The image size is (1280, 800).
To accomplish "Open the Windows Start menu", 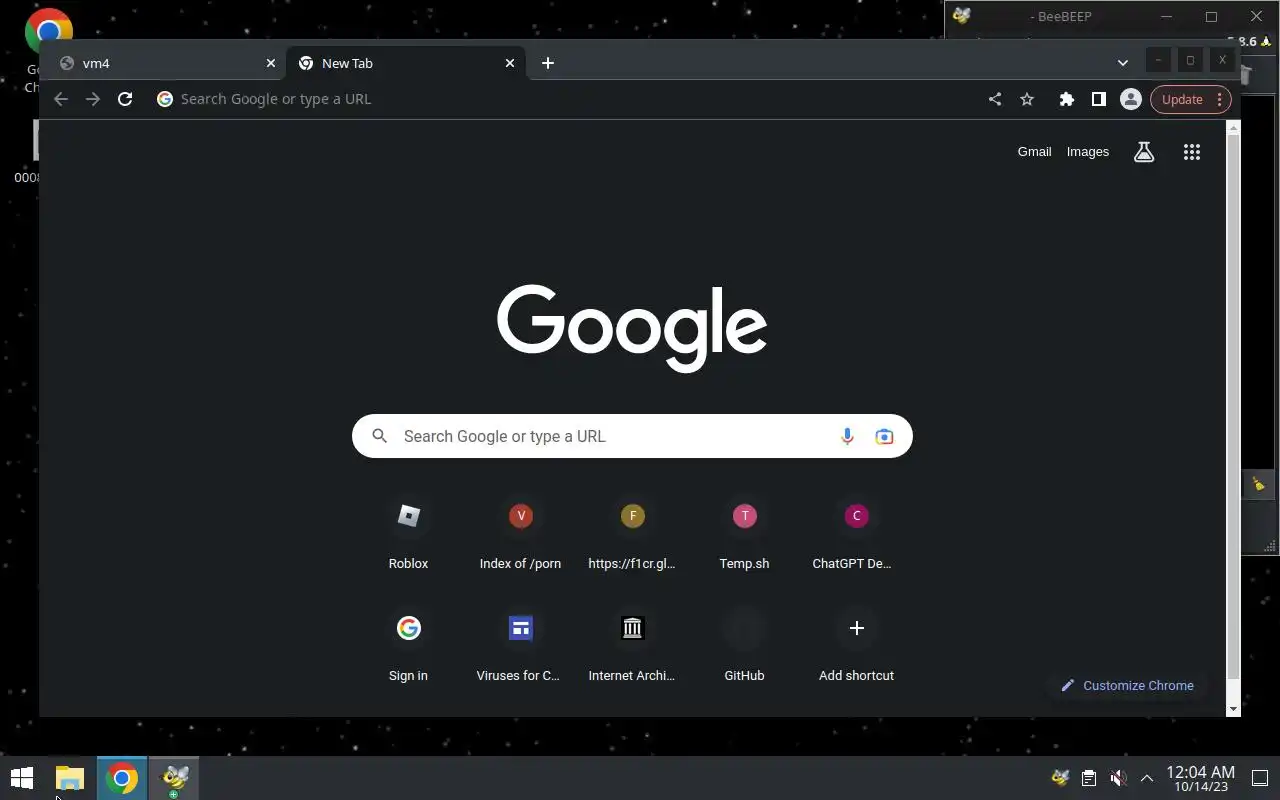I will click(22, 778).
